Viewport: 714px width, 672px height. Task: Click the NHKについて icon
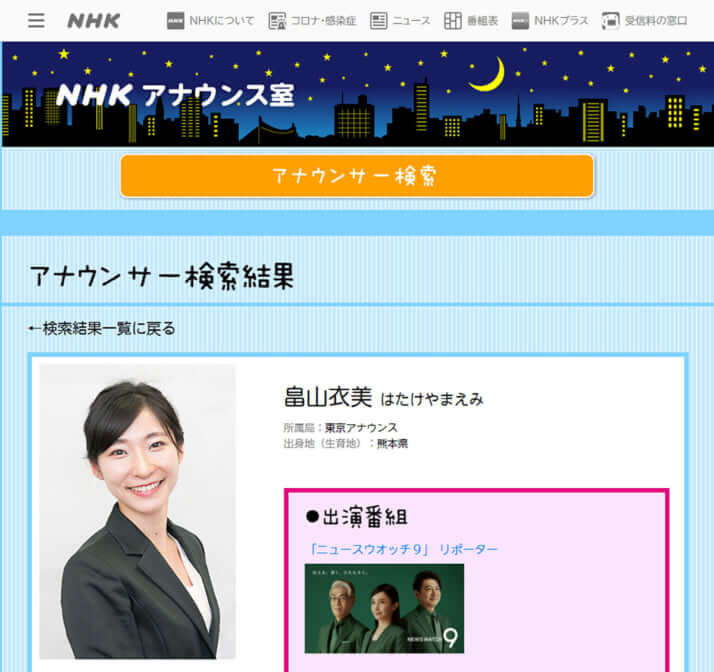[x=175, y=20]
